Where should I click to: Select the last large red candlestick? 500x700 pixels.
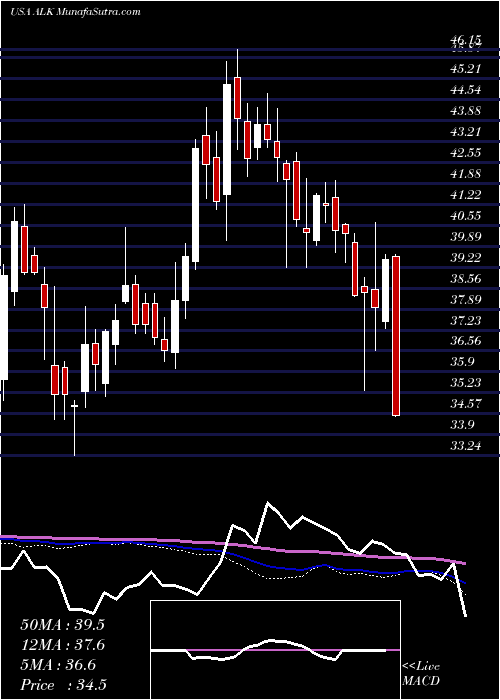pos(396,336)
